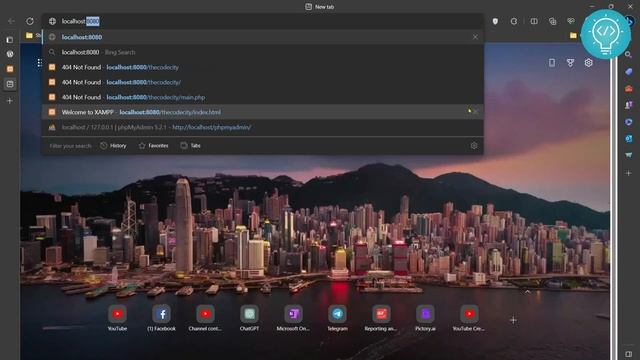Image resolution: width=640 pixels, height=360 pixels.
Task: Remove the Welcome to XAMPP suggestion
Action: click(x=475, y=112)
